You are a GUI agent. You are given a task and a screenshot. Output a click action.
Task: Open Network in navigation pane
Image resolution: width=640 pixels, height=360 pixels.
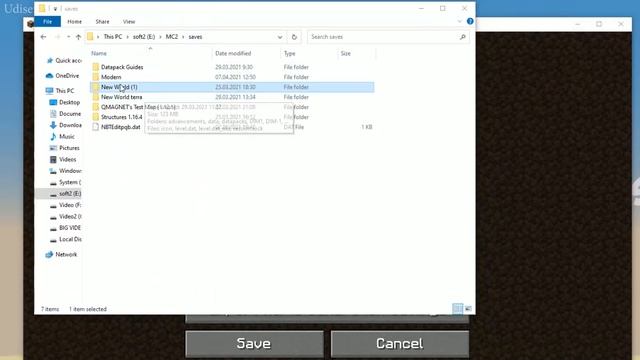(66, 254)
